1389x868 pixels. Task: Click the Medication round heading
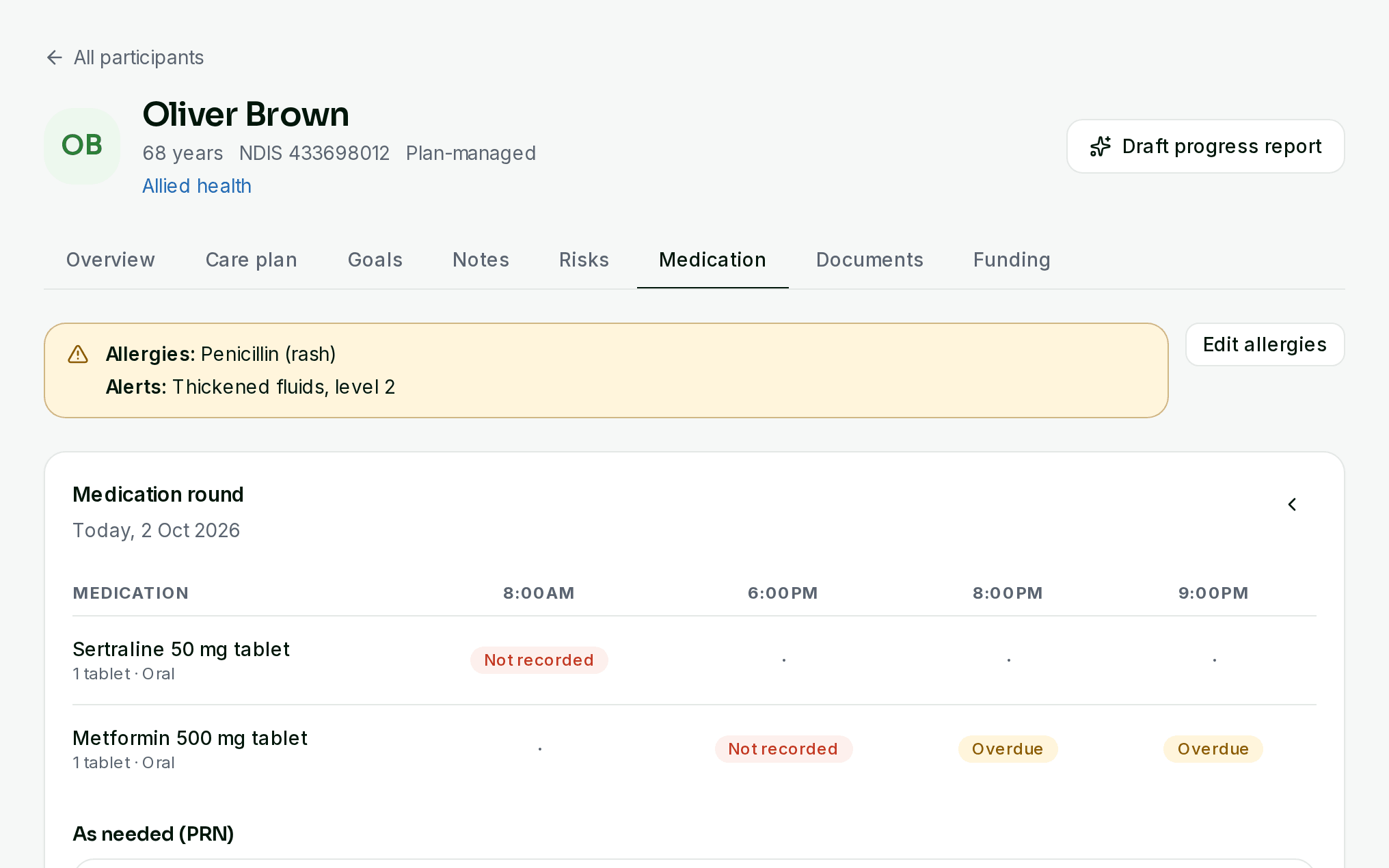[159, 495]
